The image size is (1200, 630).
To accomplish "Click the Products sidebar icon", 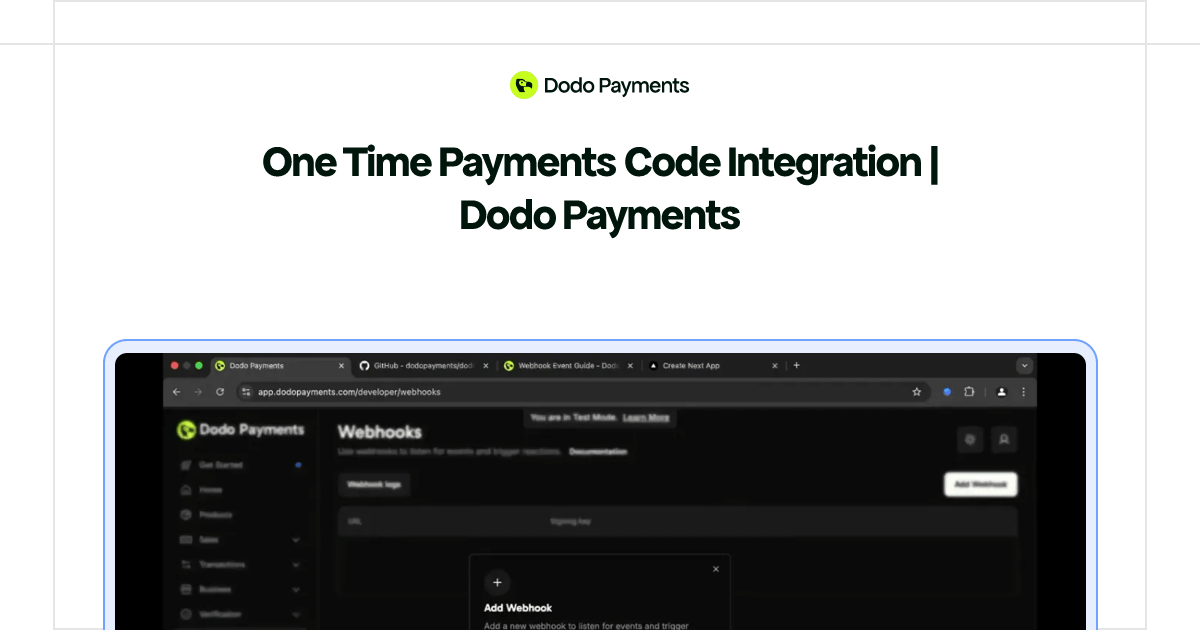I will [x=186, y=515].
